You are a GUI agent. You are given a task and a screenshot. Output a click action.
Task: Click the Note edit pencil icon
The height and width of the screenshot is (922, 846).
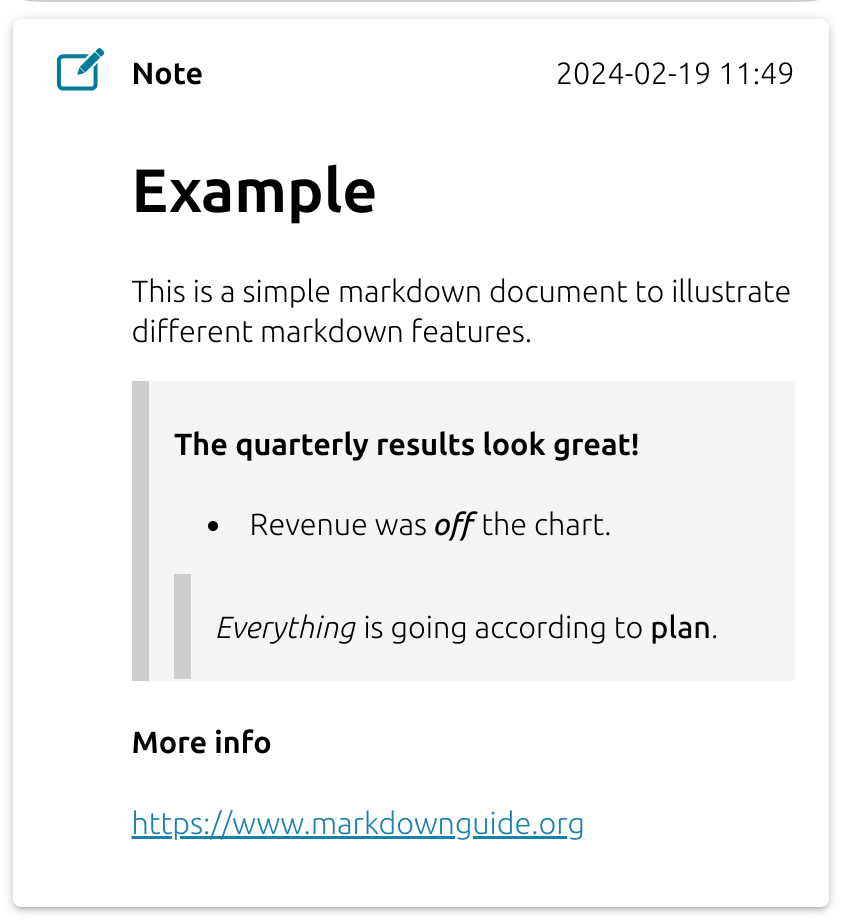pyautogui.click(x=80, y=71)
